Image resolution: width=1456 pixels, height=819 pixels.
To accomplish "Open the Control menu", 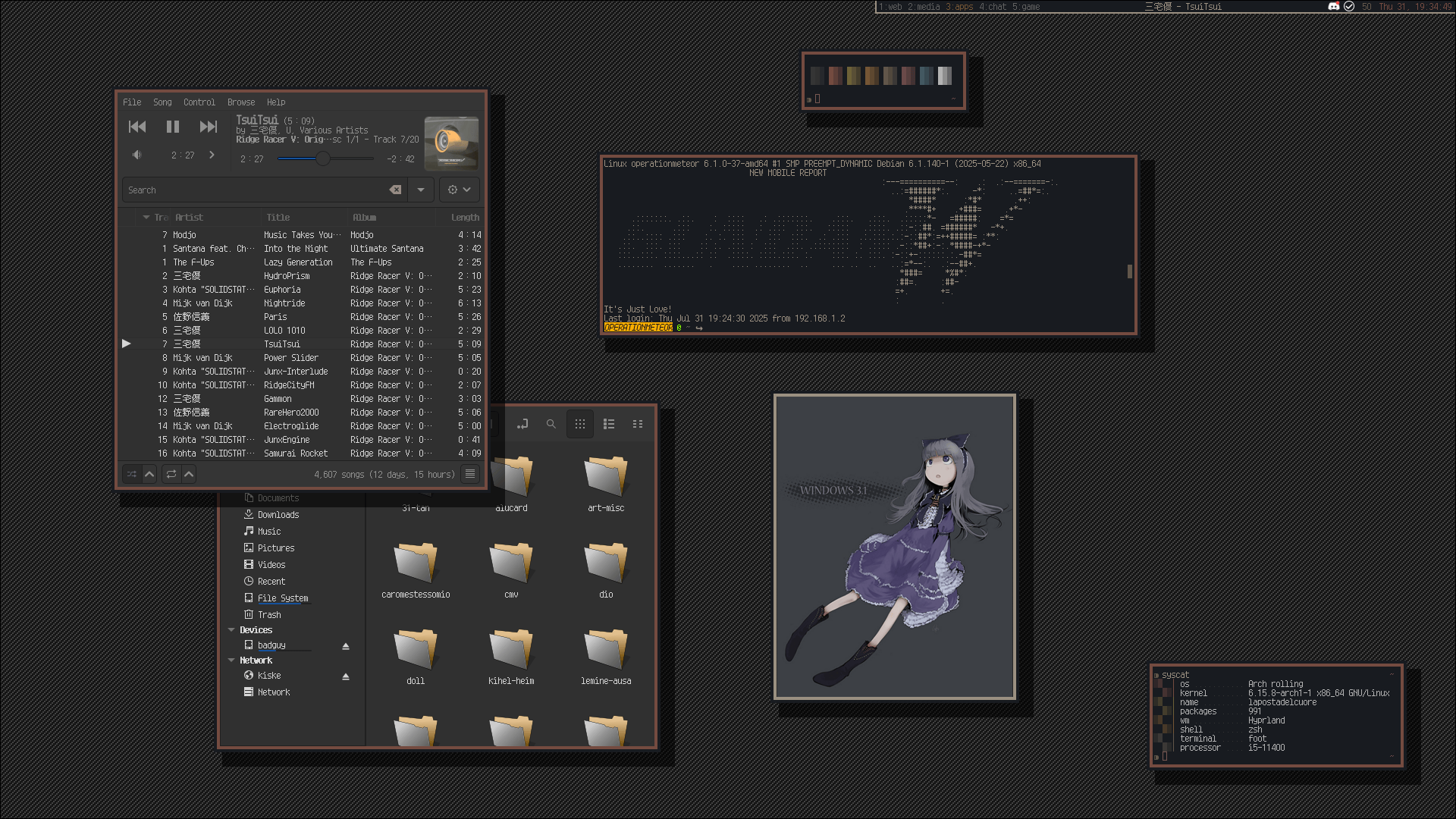I will tap(199, 102).
